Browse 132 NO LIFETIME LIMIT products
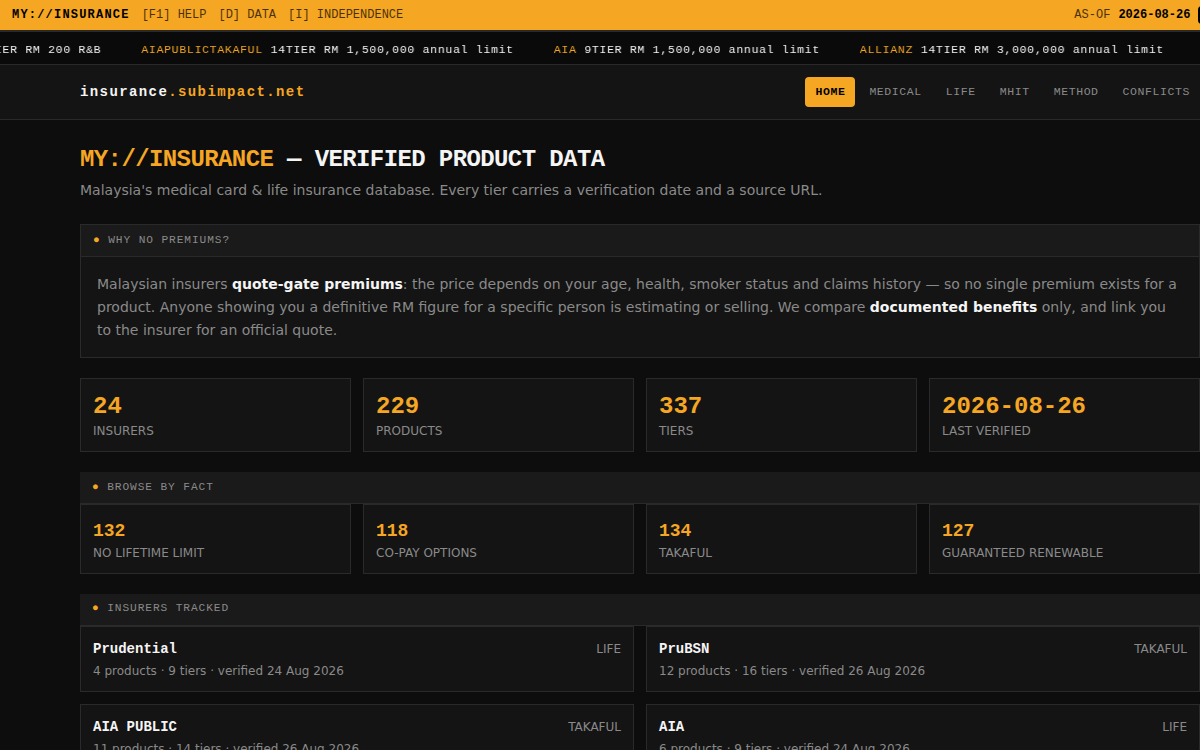The height and width of the screenshot is (750, 1200). pyautogui.click(x=215, y=539)
